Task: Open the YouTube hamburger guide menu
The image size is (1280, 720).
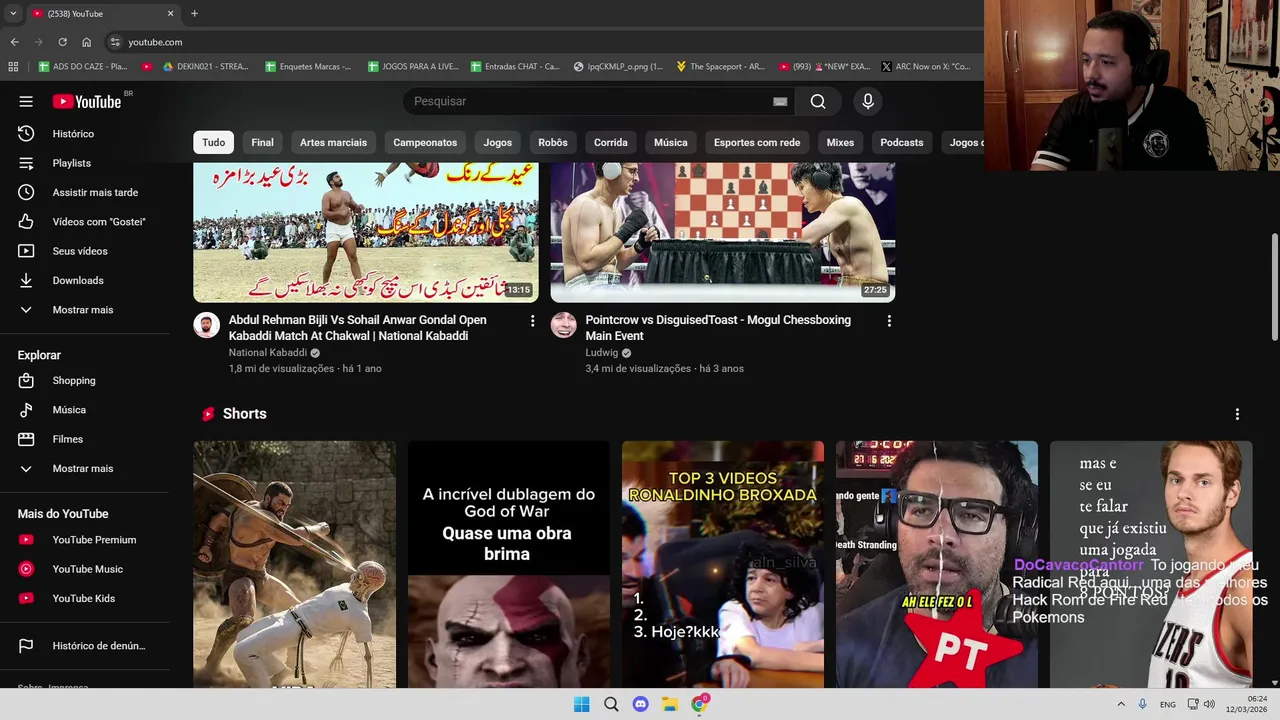Action: click(x=26, y=101)
